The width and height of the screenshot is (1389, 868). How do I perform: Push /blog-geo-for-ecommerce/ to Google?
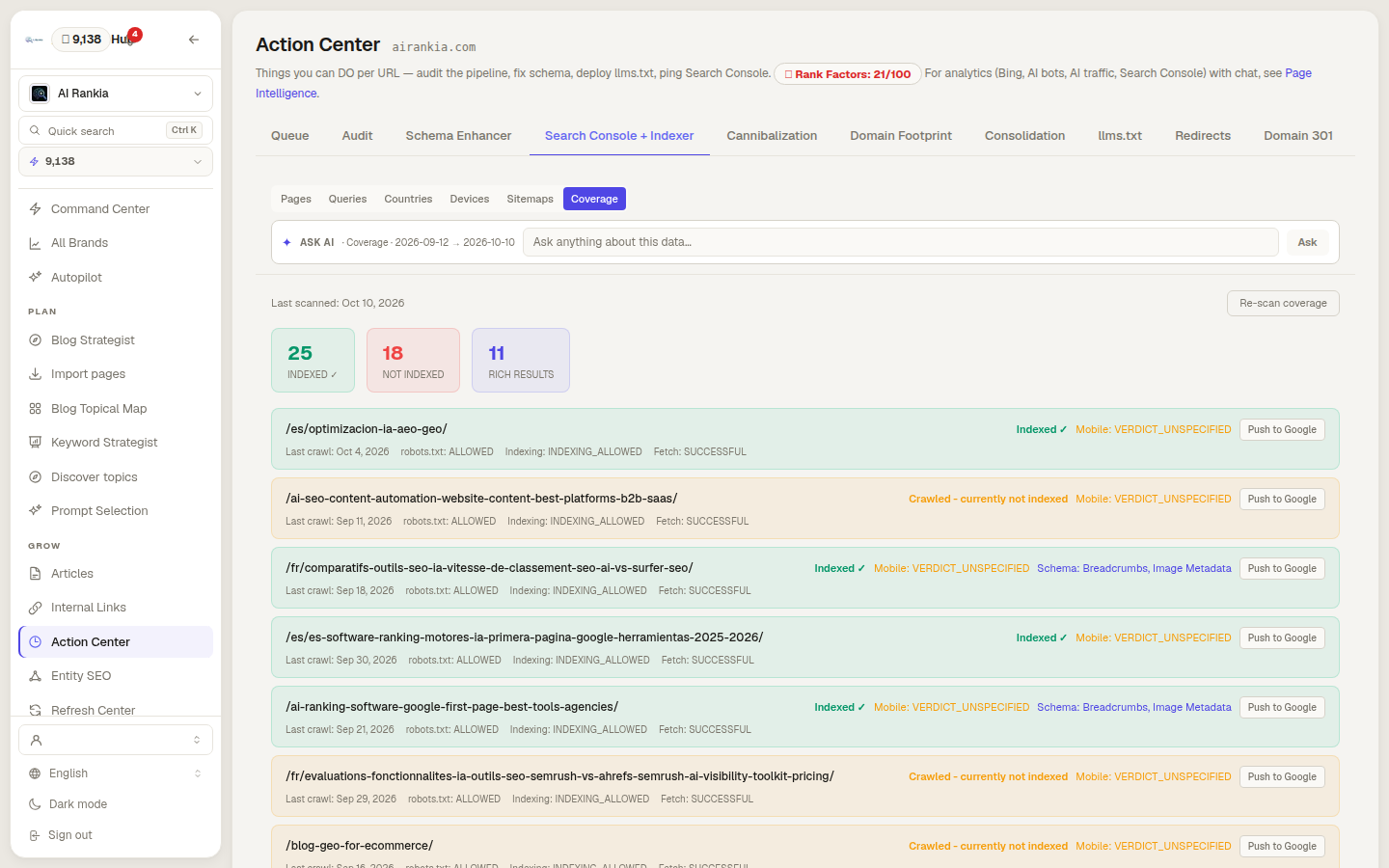[1282, 847]
